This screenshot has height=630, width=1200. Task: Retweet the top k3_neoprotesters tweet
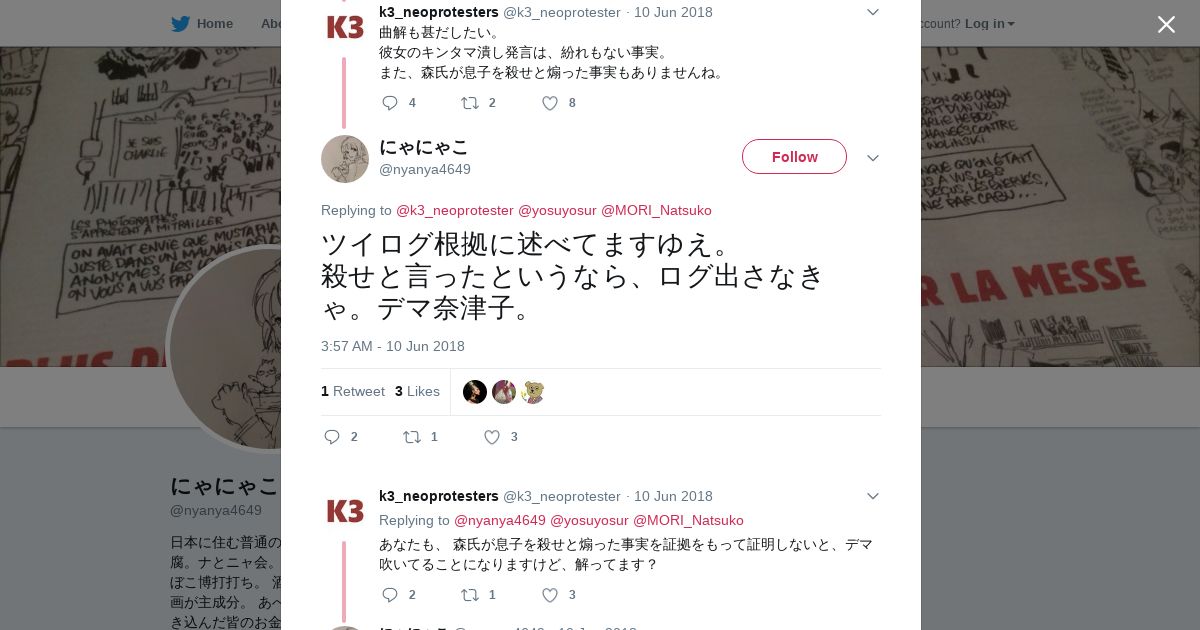(469, 103)
